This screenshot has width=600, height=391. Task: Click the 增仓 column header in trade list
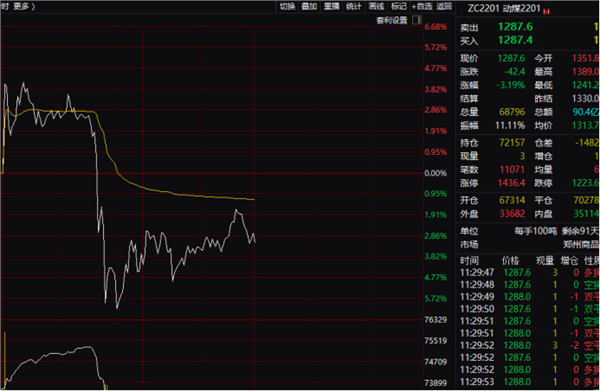tap(569, 261)
